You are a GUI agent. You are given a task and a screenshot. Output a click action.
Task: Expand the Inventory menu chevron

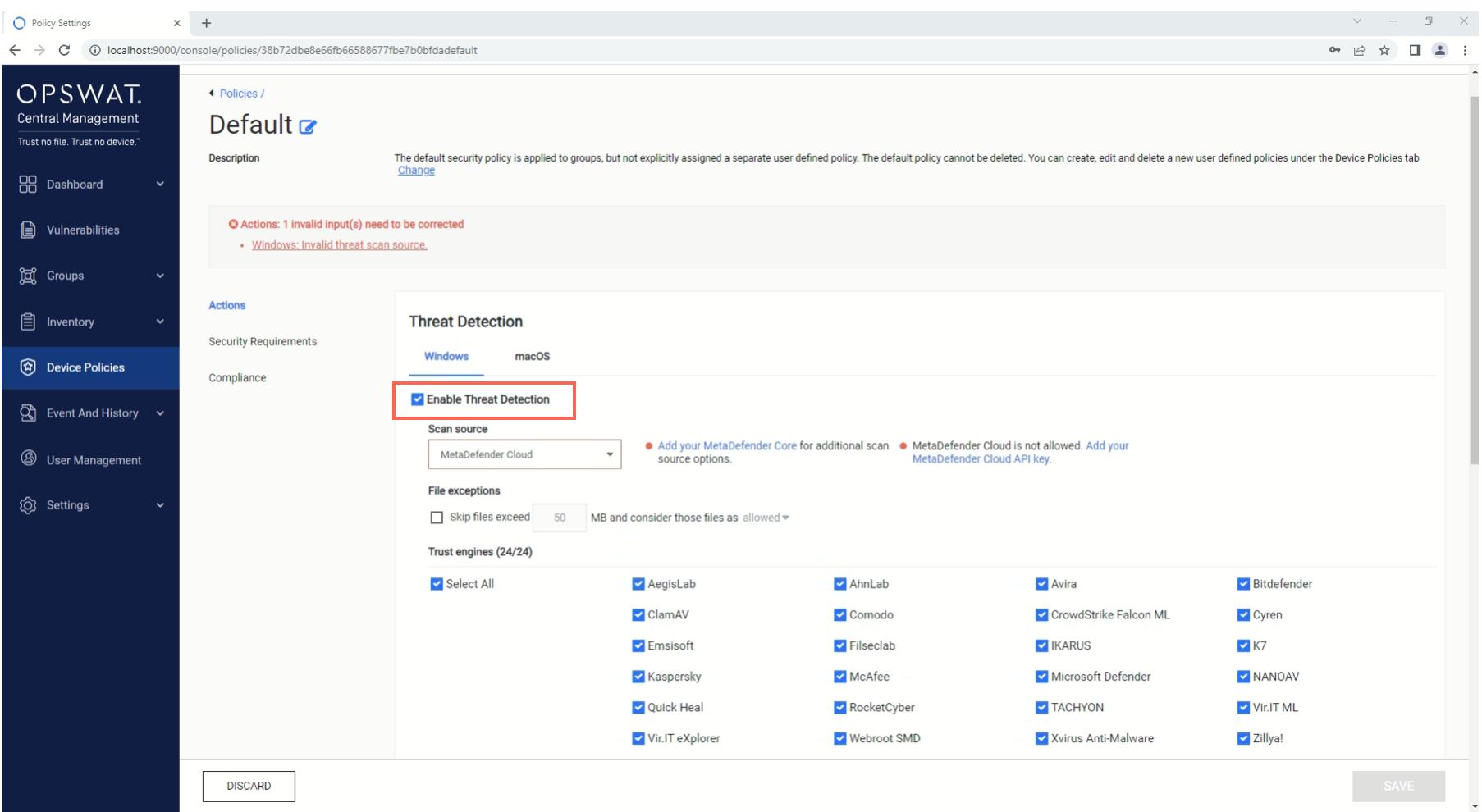[x=161, y=322]
